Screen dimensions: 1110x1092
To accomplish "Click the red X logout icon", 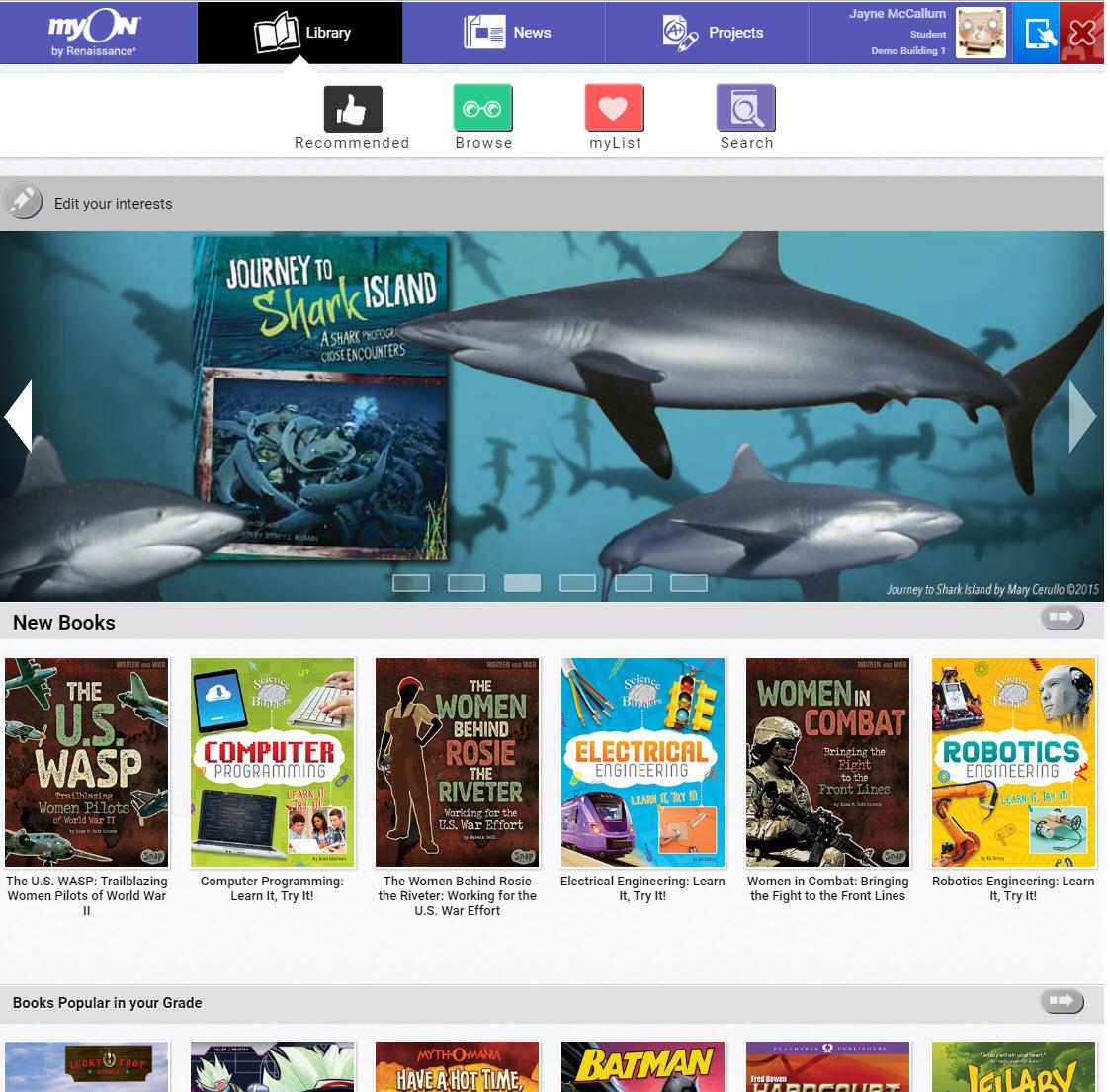I will 1081,33.
